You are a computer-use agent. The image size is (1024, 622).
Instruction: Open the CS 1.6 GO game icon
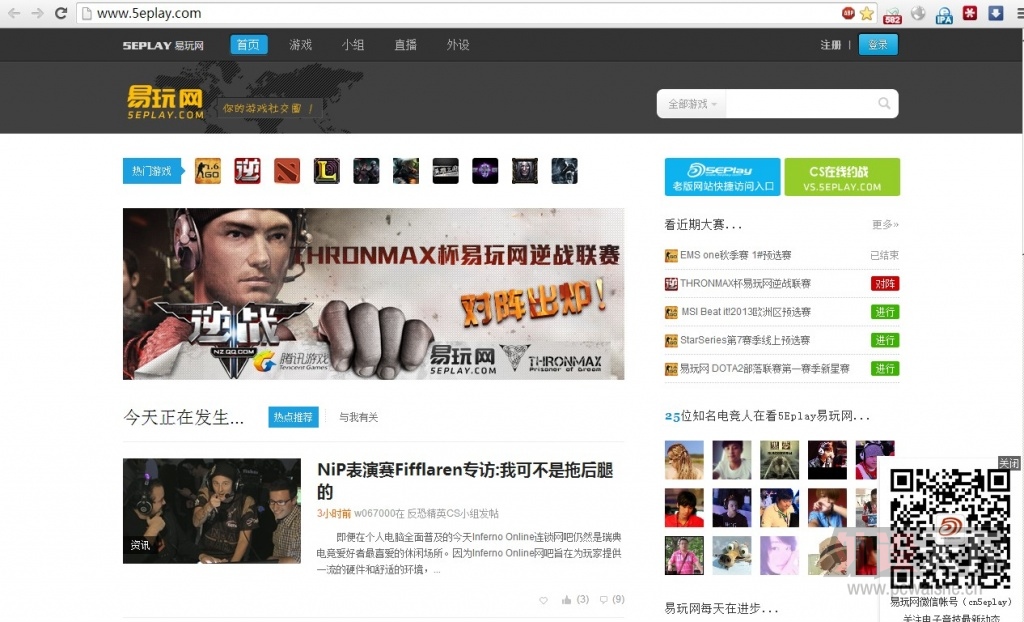pos(207,171)
